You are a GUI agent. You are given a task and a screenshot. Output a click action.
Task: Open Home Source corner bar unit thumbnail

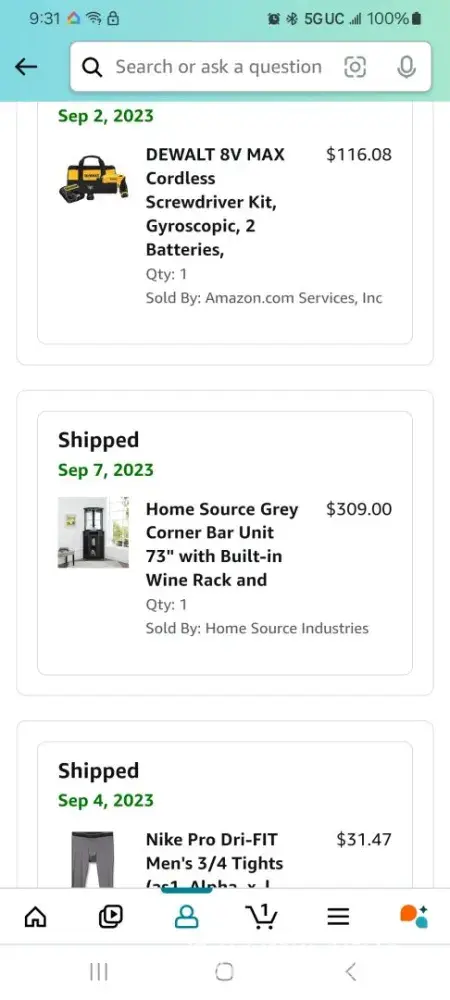click(x=93, y=533)
